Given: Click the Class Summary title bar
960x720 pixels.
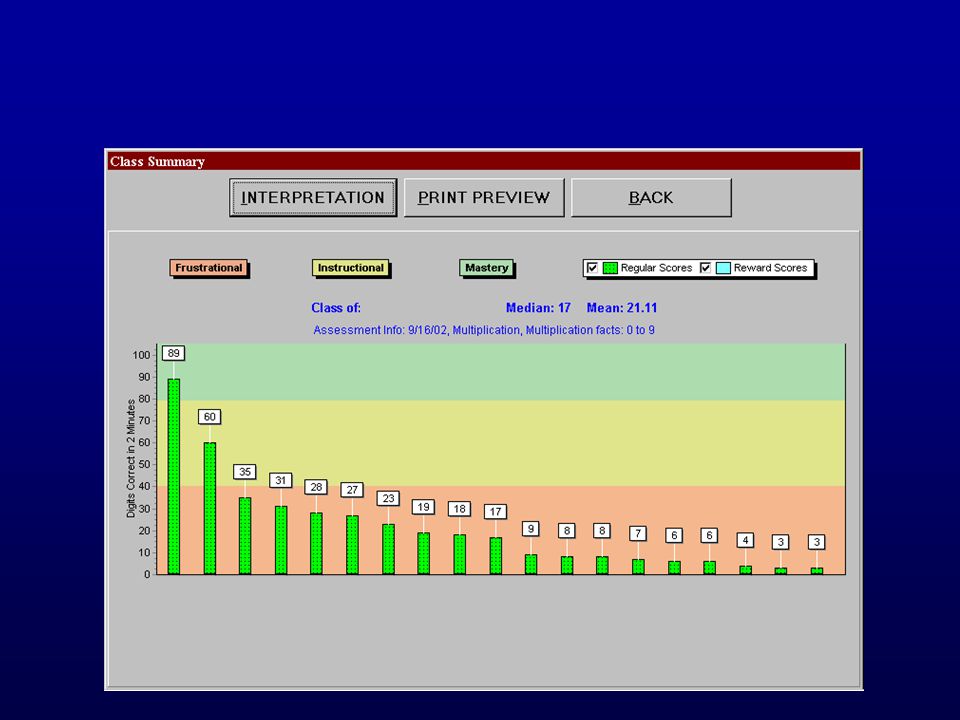Looking at the screenshot, I should (x=484, y=162).
